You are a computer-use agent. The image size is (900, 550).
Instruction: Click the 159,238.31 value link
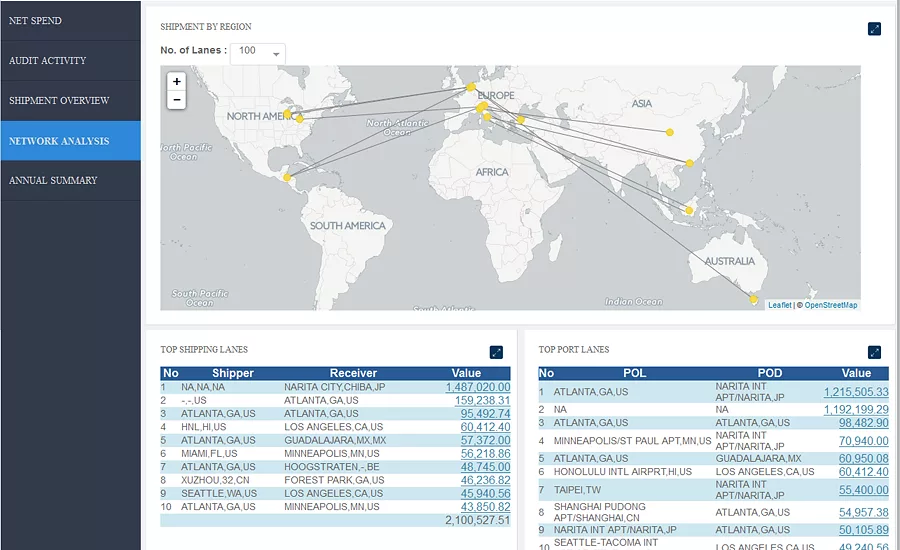point(482,401)
